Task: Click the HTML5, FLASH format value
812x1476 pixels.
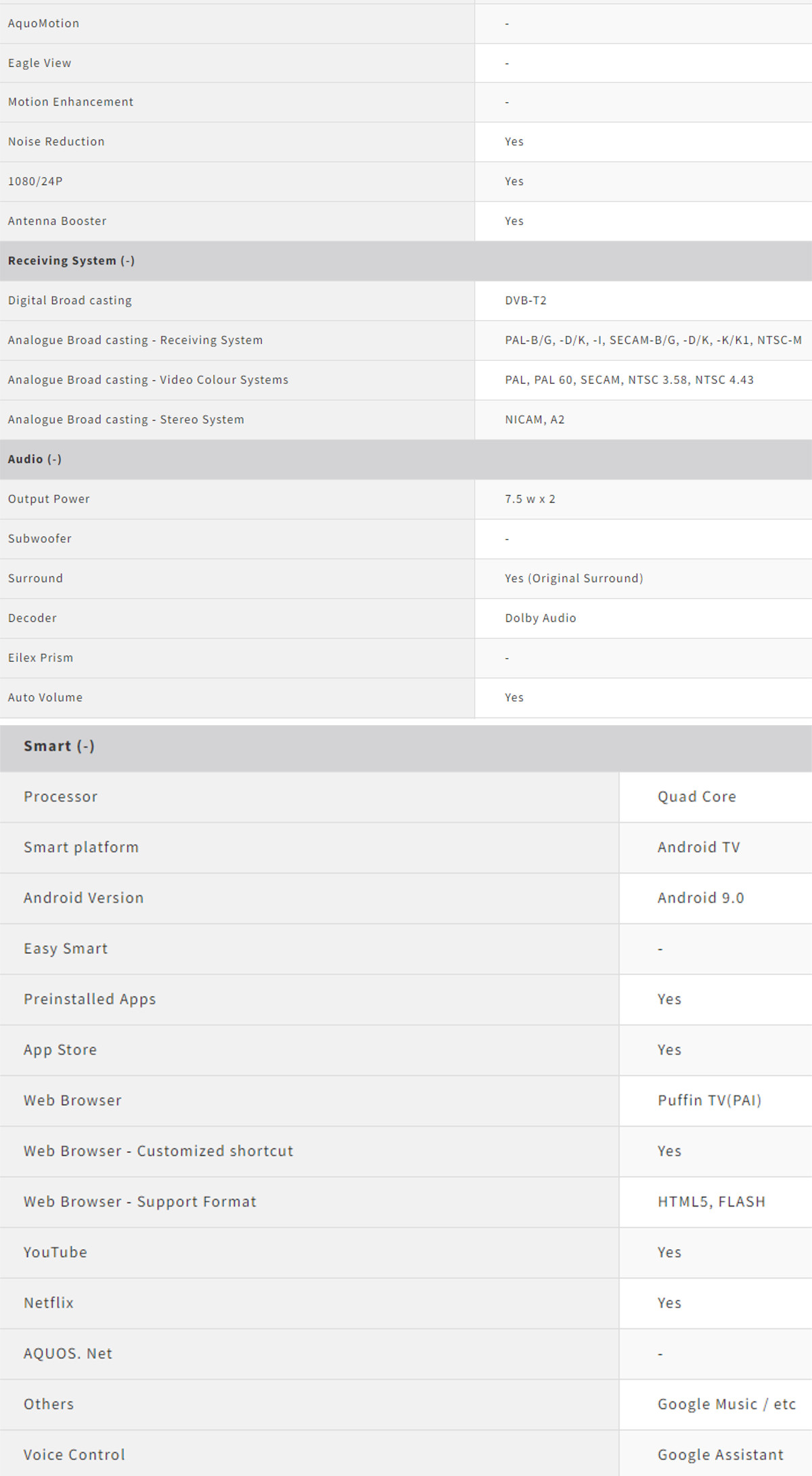Action: pos(711,1202)
